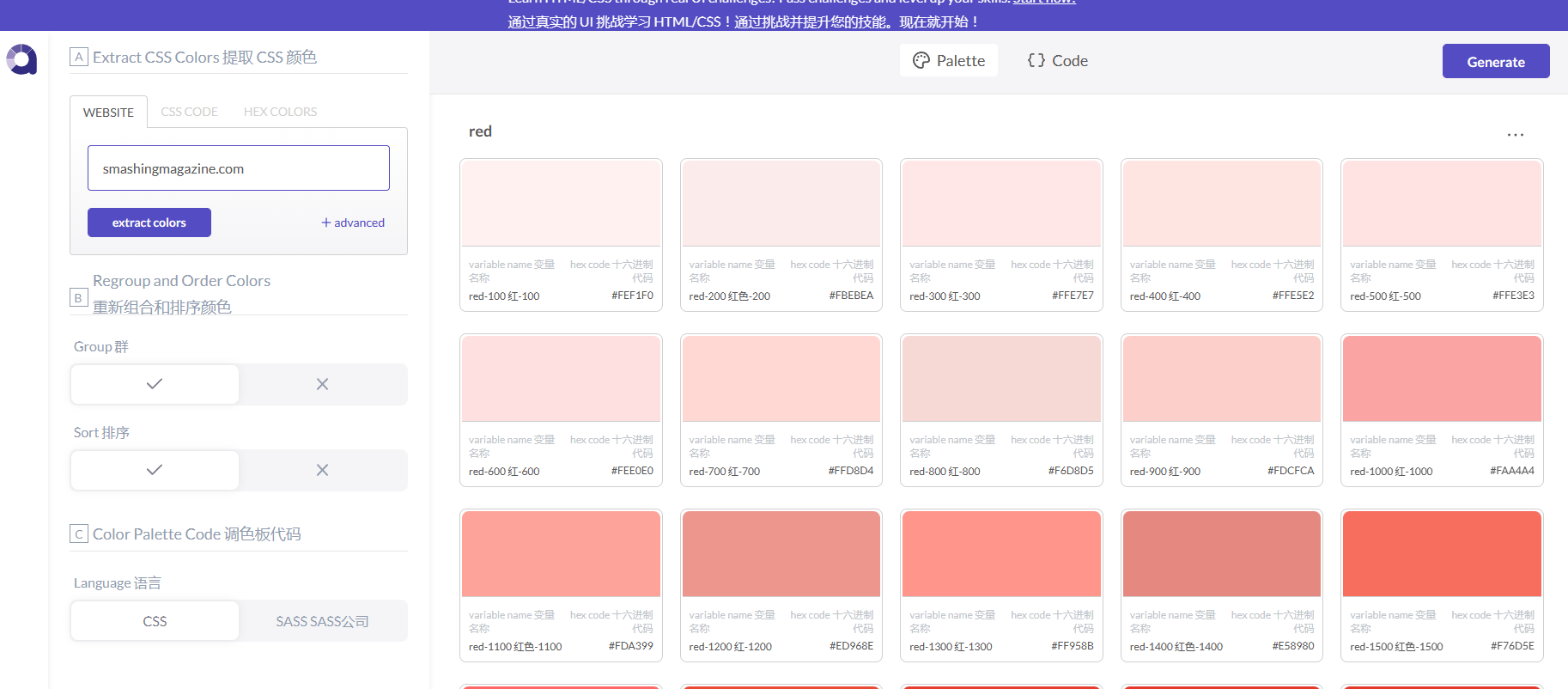Collapse section A Extract CSS Colors
The image size is (1568, 689).
pyautogui.click(x=79, y=58)
